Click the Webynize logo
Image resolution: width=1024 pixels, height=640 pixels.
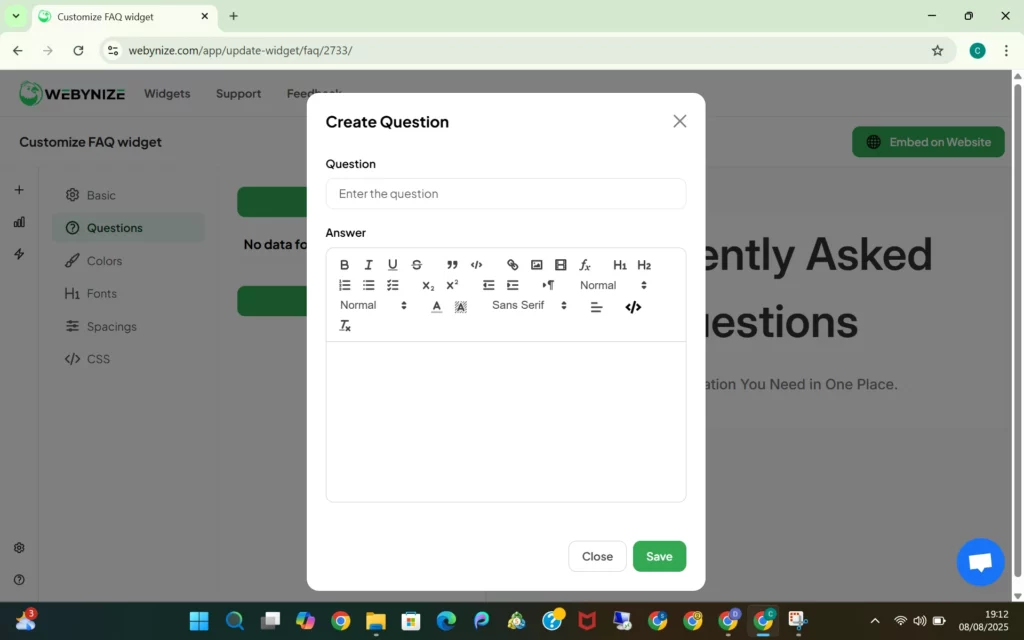pos(72,93)
